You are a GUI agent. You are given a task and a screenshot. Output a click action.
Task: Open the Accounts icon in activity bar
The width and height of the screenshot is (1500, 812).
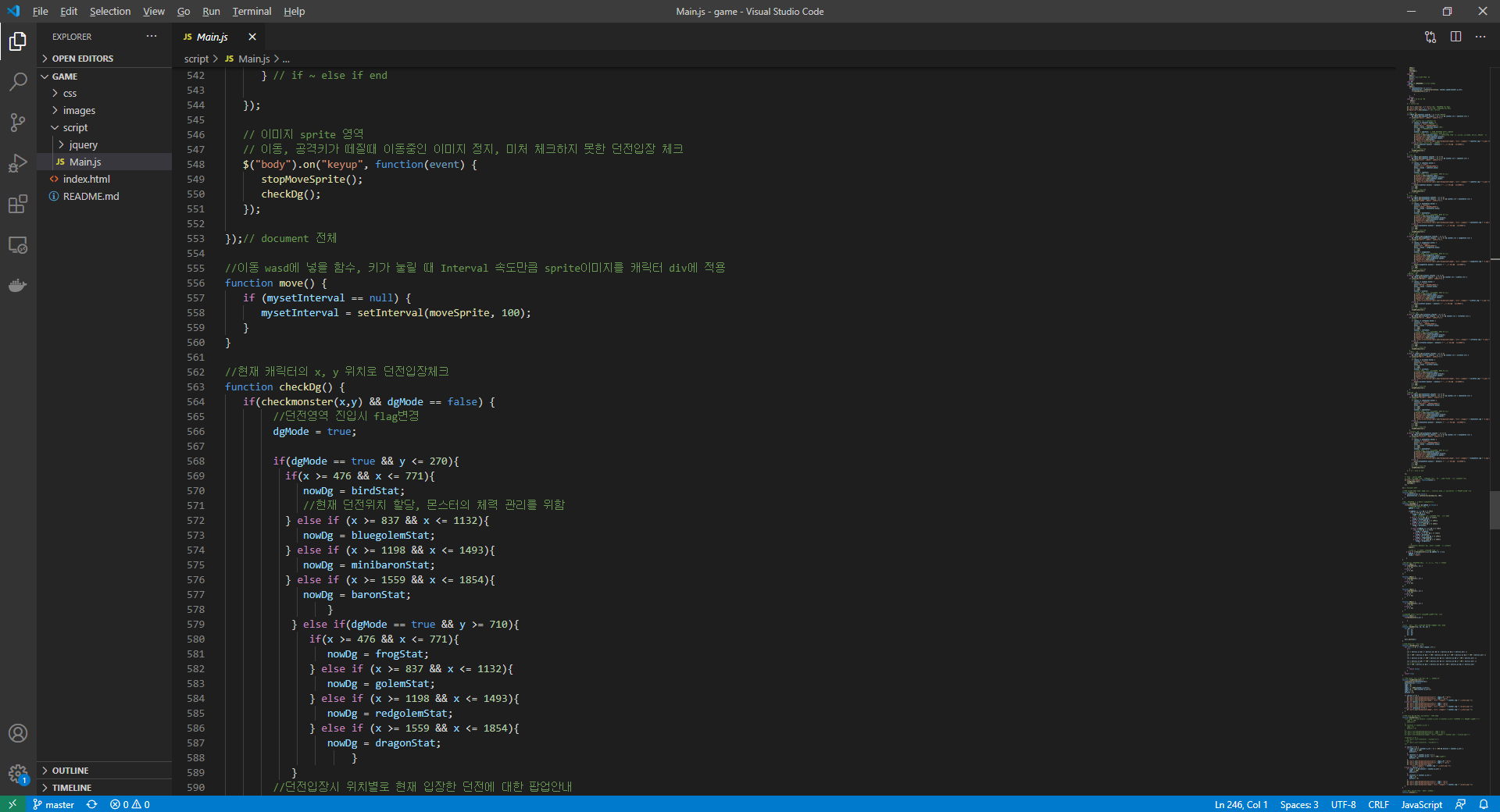click(x=17, y=733)
